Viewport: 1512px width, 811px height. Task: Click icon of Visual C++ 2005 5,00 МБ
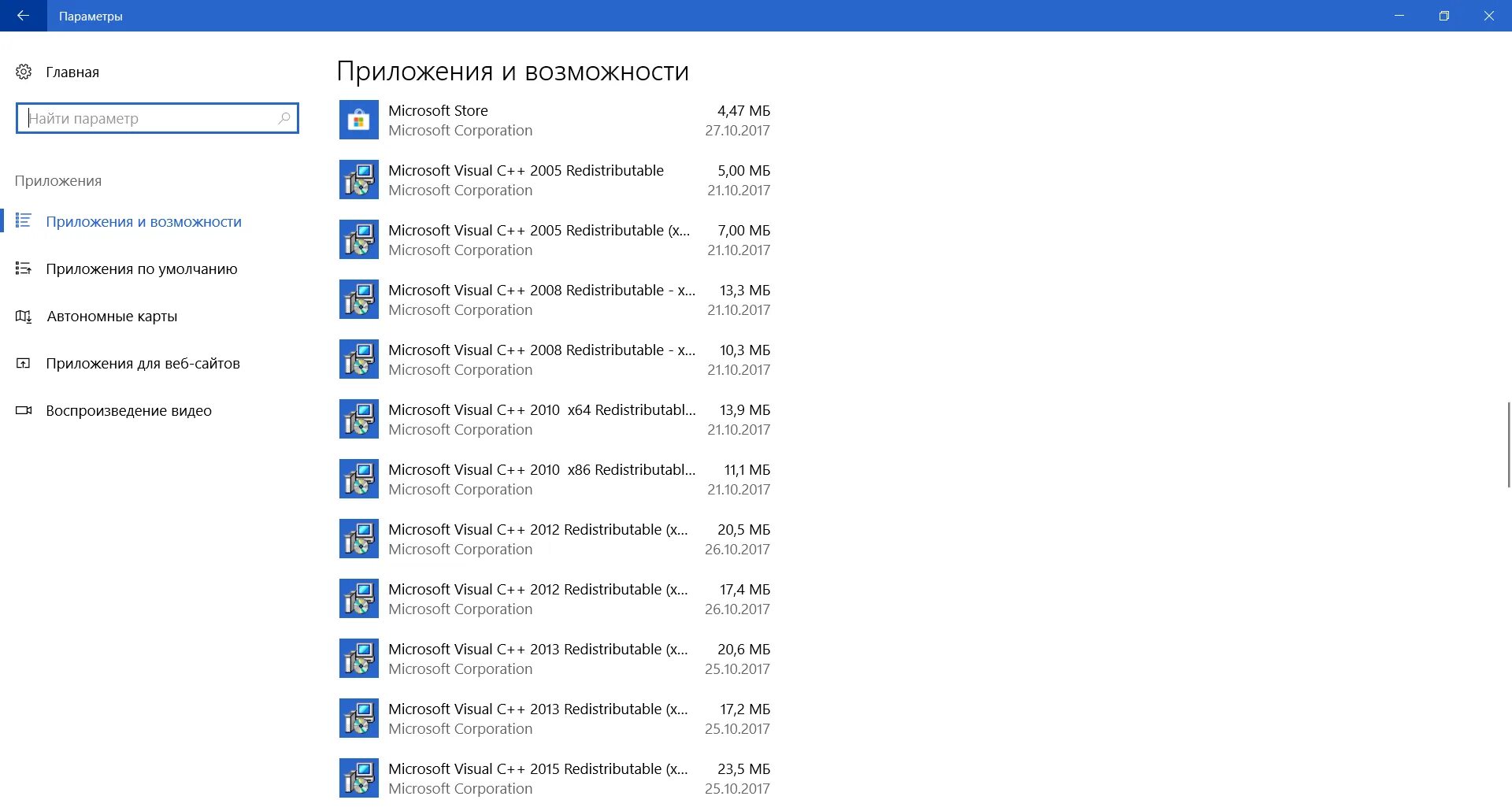(x=359, y=180)
